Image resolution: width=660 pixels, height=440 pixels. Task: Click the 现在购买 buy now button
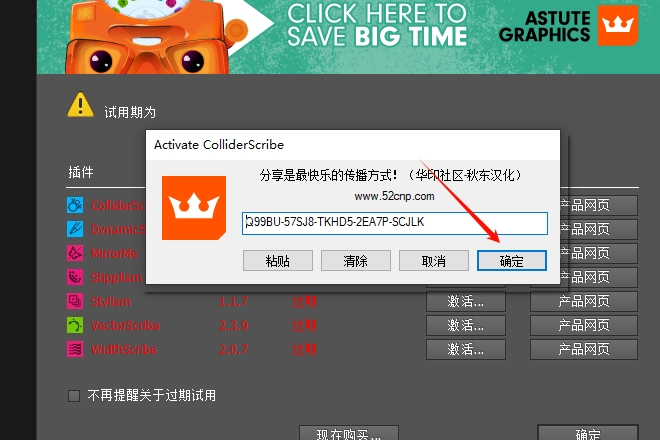pyautogui.click(x=349, y=433)
